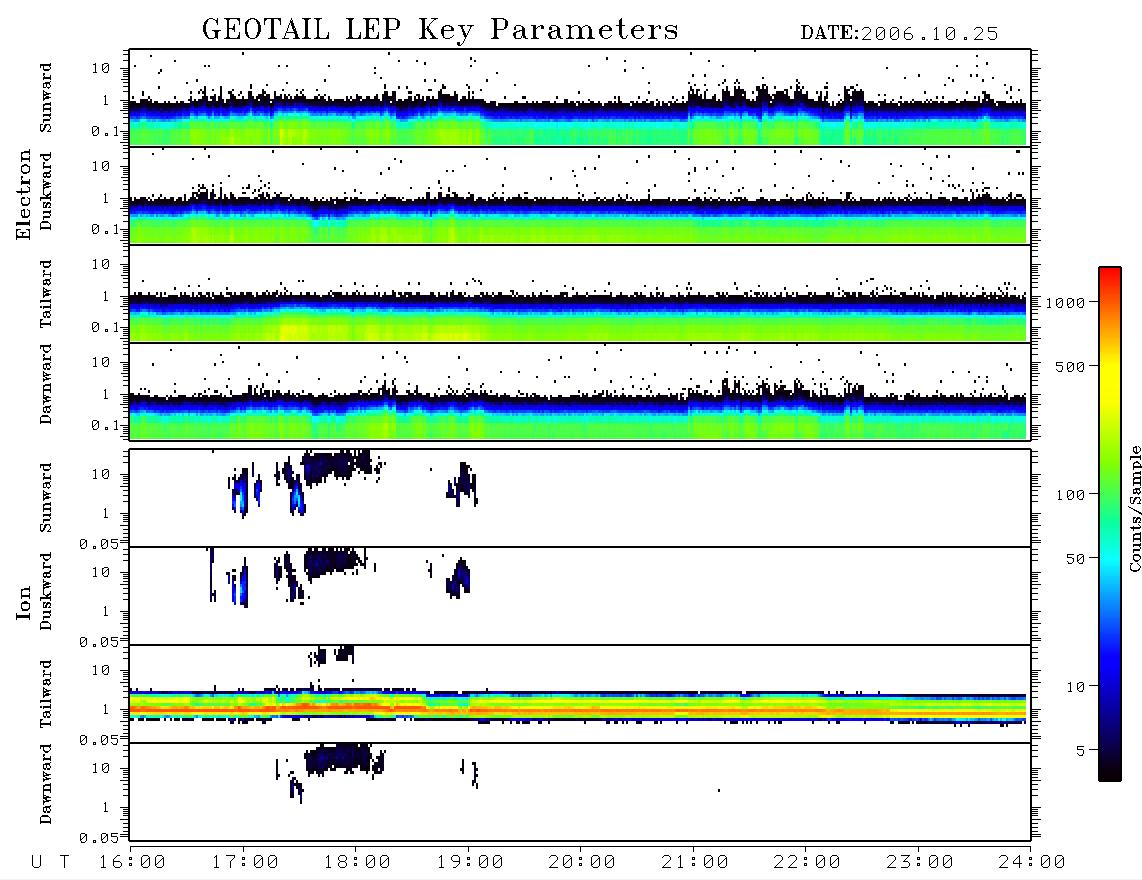Click the "23:00" time tick label

coord(920,862)
